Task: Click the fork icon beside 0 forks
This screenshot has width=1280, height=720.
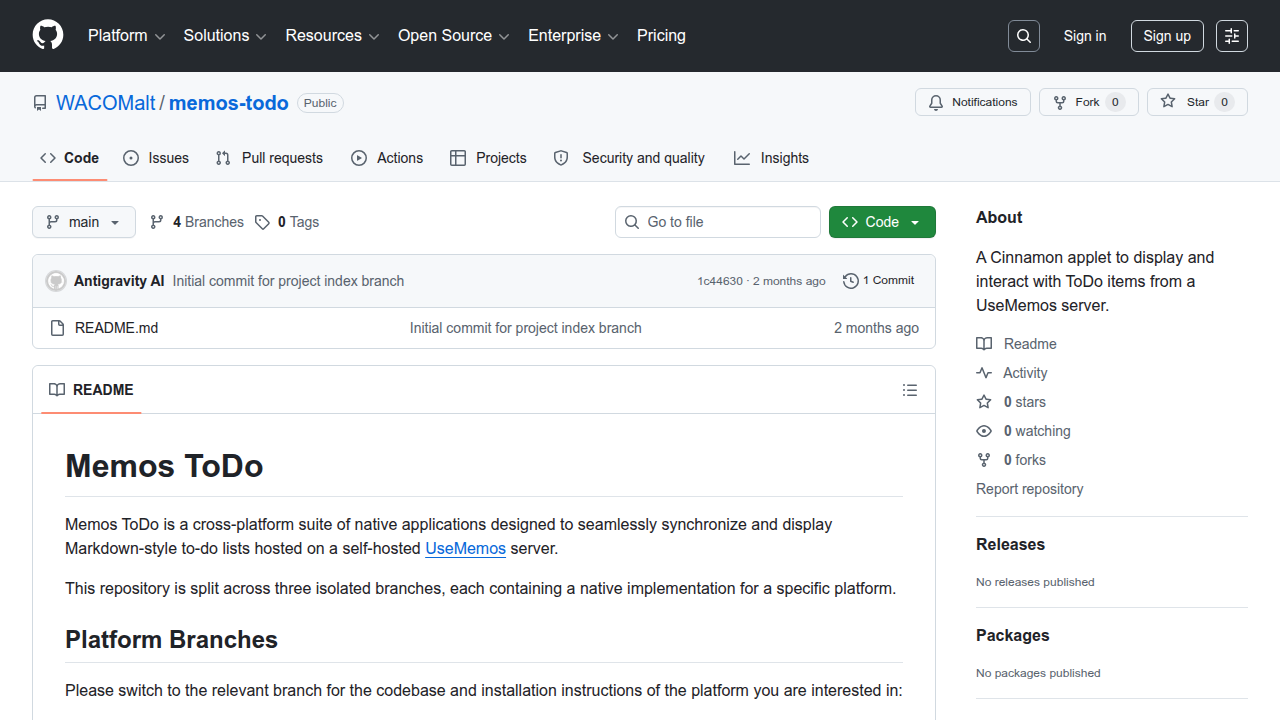Action: click(x=984, y=460)
